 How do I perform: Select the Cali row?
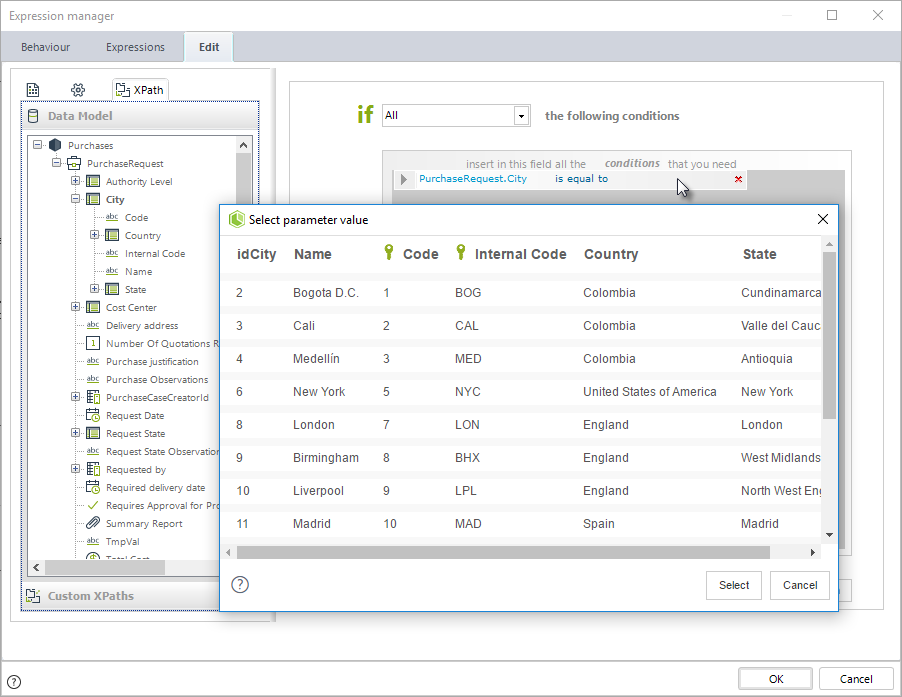tap(521, 326)
